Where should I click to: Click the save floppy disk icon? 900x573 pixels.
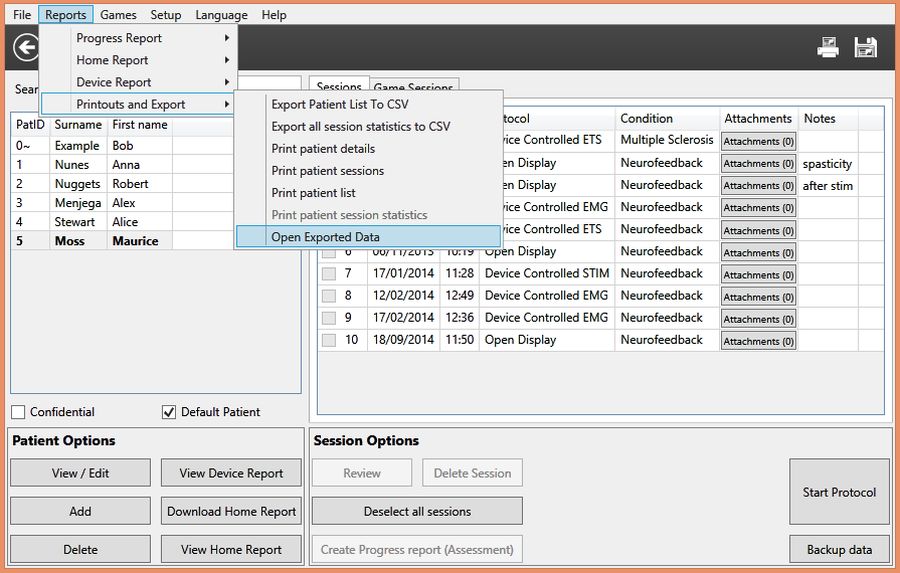[x=865, y=47]
